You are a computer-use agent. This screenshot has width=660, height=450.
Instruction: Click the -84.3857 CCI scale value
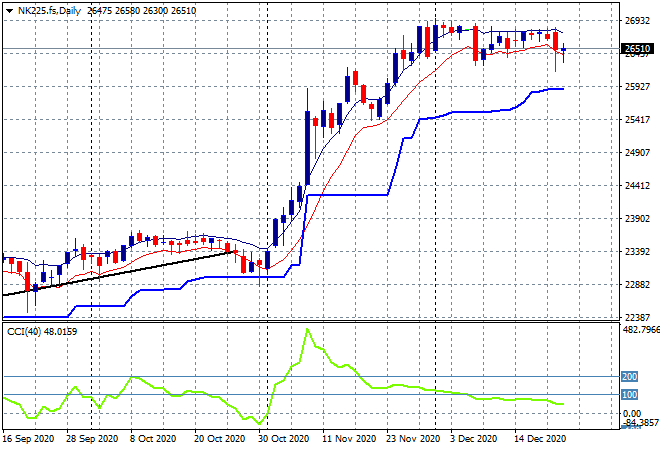point(640,422)
